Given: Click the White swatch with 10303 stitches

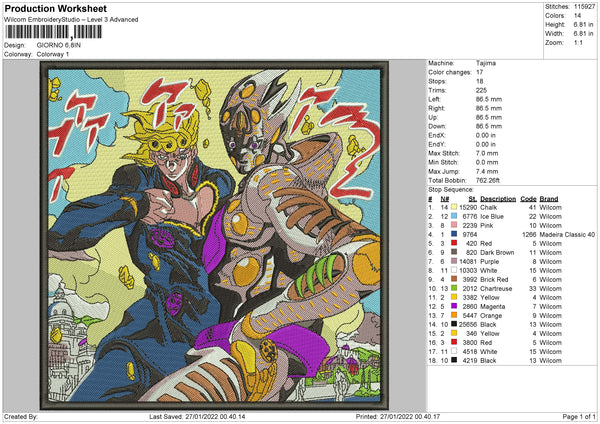Looking at the screenshot, I should [x=454, y=270].
